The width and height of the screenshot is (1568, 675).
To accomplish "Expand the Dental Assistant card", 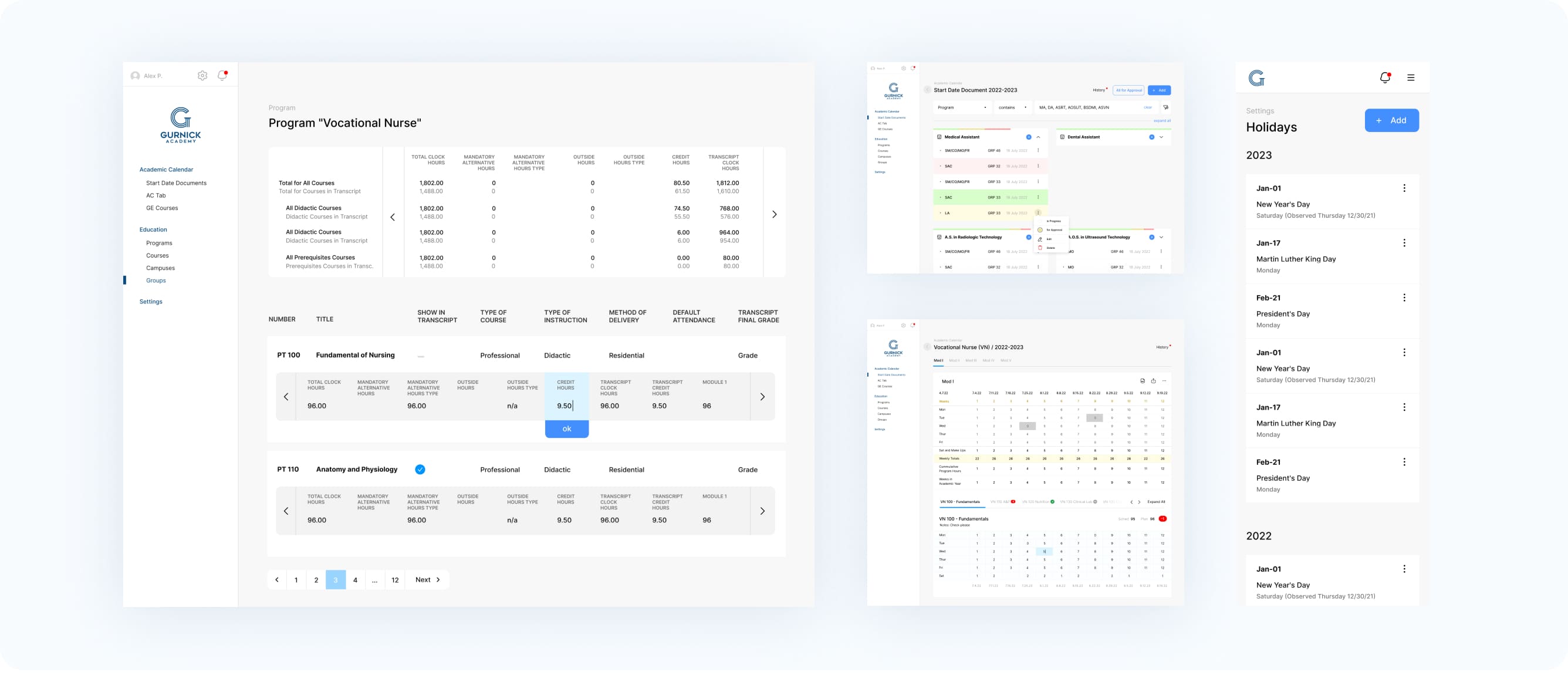I will coord(1161,137).
